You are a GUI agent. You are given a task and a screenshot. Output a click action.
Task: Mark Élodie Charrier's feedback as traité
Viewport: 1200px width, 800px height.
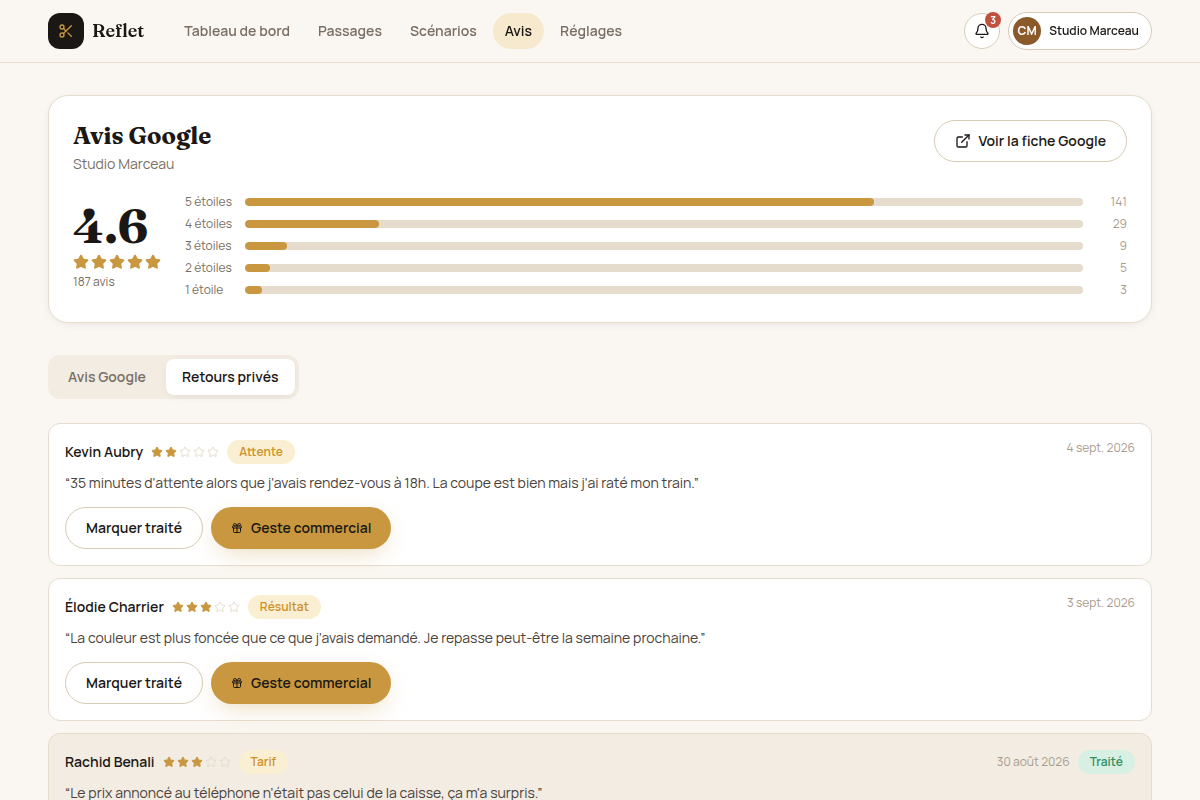point(134,683)
